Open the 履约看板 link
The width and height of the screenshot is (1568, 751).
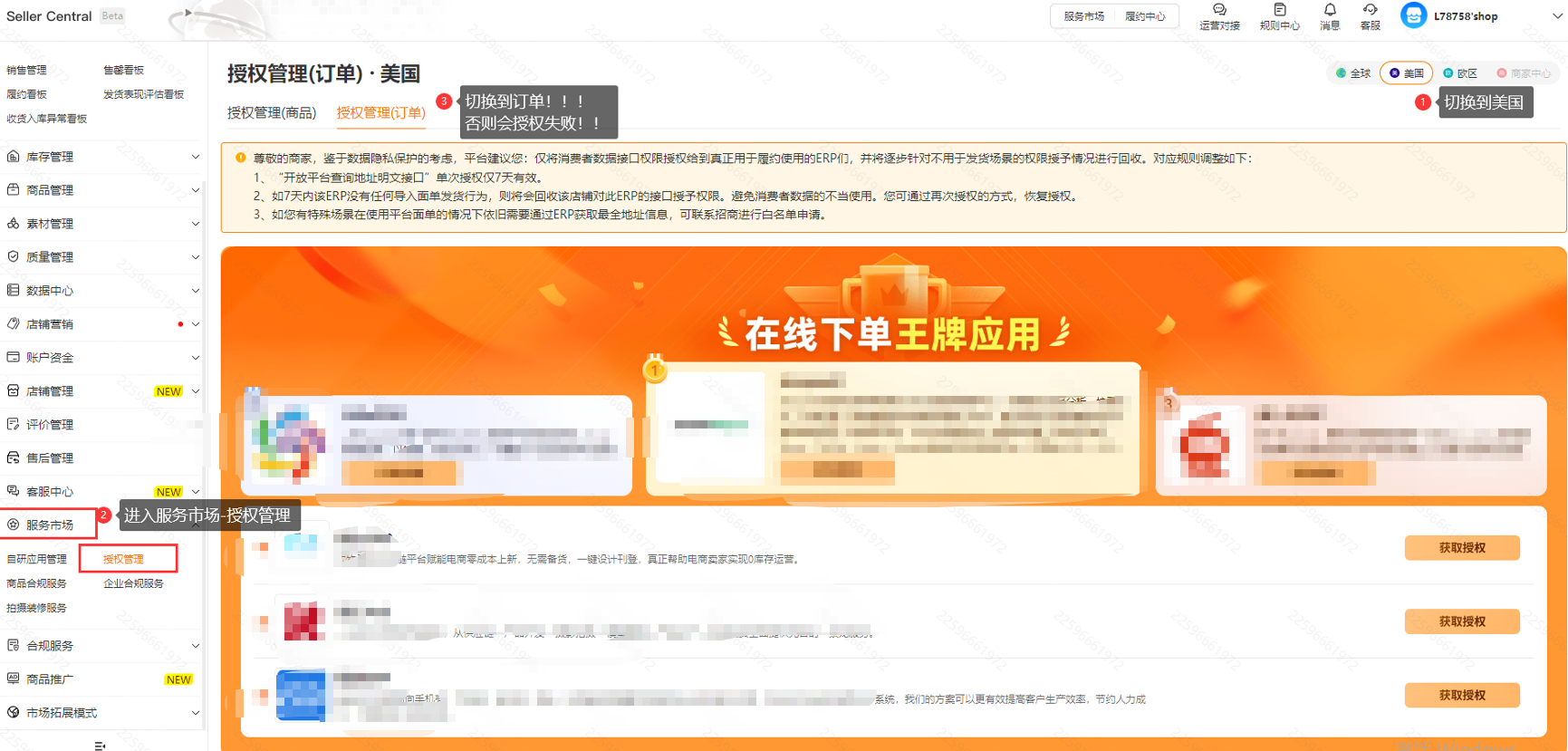tap(26, 94)
